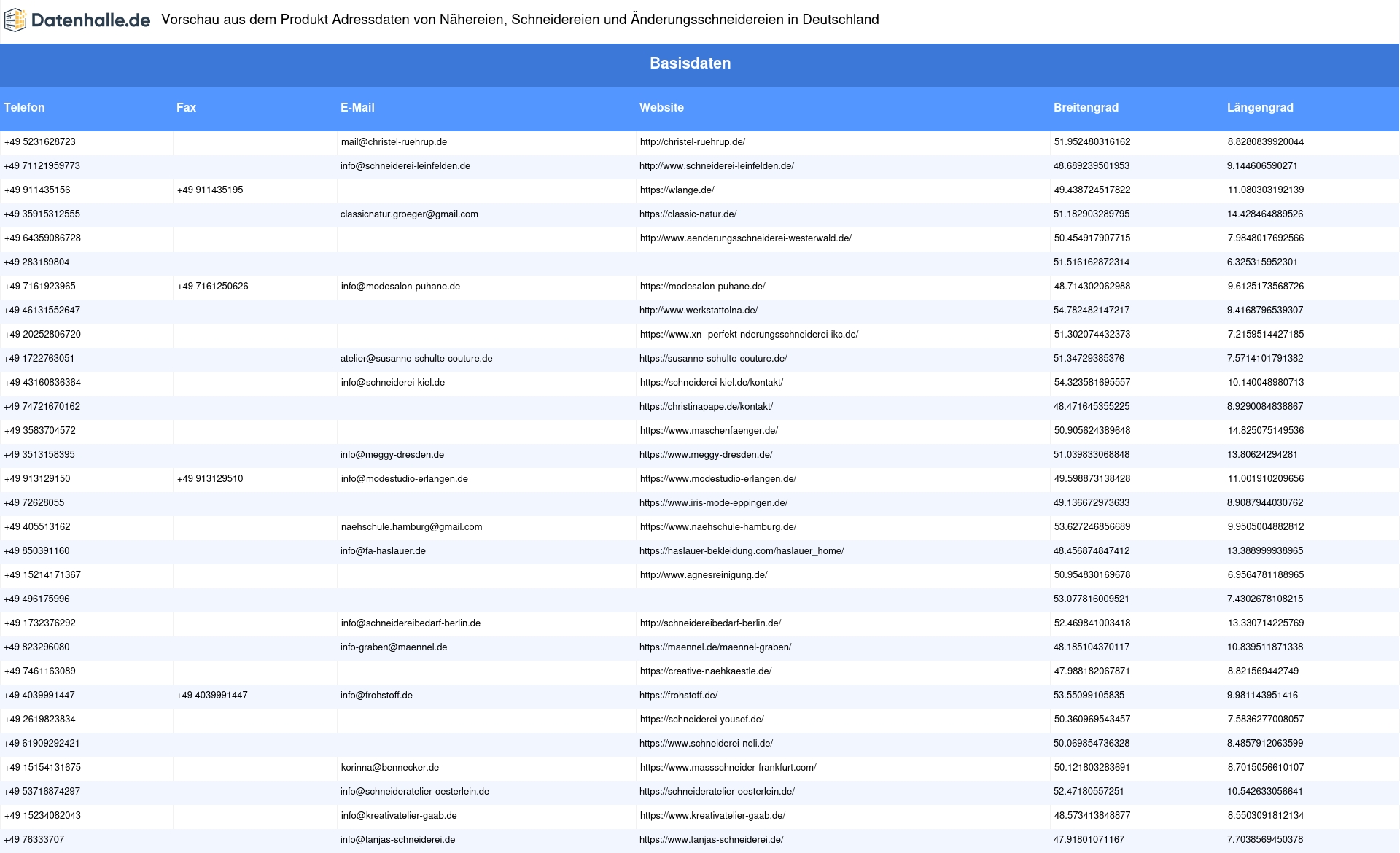Select website https://www.schneiderei-neli.de/

(x=707, y=744)
